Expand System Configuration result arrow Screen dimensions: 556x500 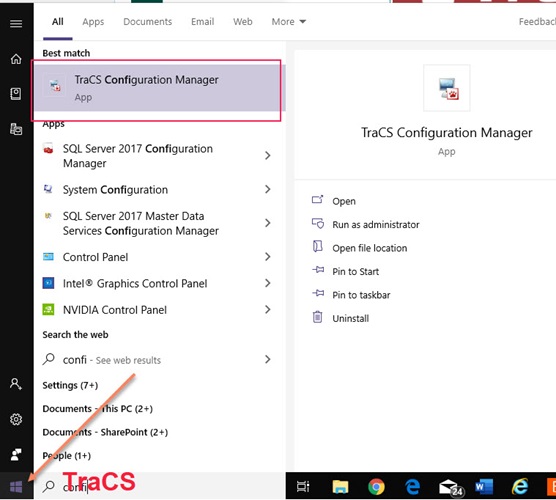[268, 189]
